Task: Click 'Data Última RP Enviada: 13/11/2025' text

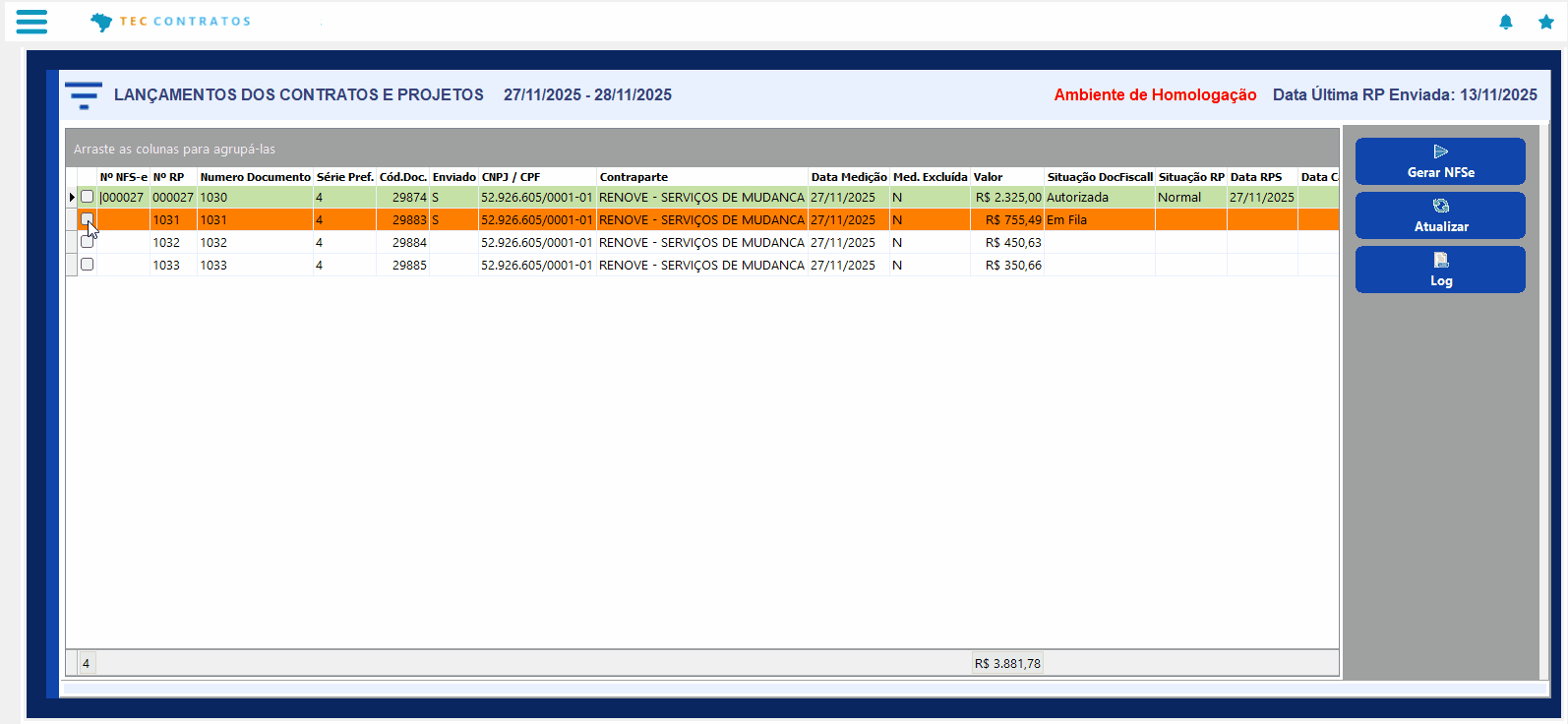Action: pos(1405,94)
